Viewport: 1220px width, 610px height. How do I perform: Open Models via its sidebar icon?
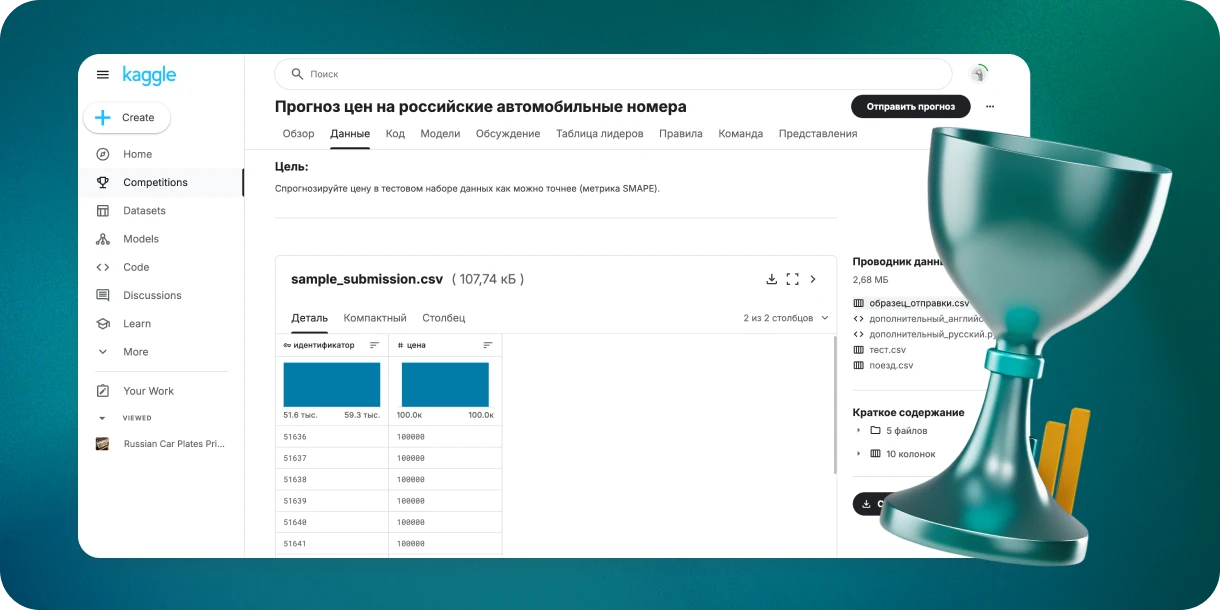[102, 239]
